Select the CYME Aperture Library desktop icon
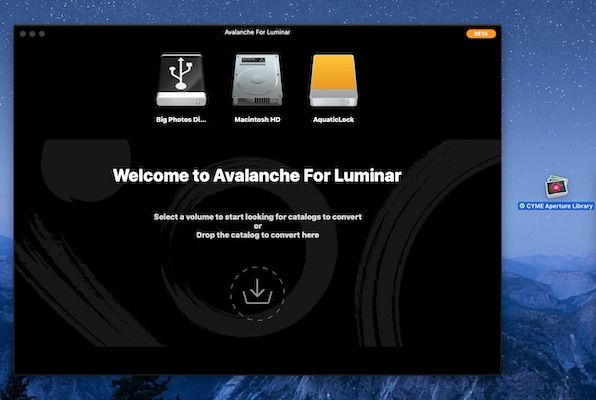The width and height of the screenshot is (596, 400). pos(556,187)
